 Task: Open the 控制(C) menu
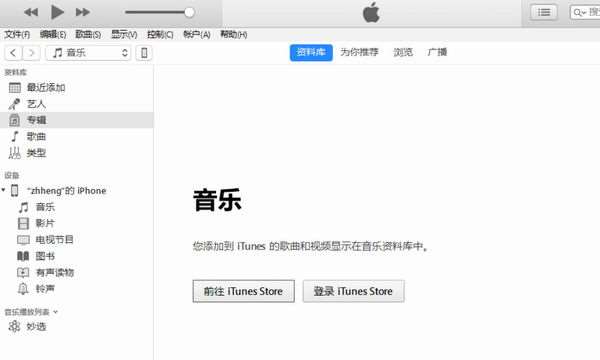pyautogui.click(x=160, y=34)
